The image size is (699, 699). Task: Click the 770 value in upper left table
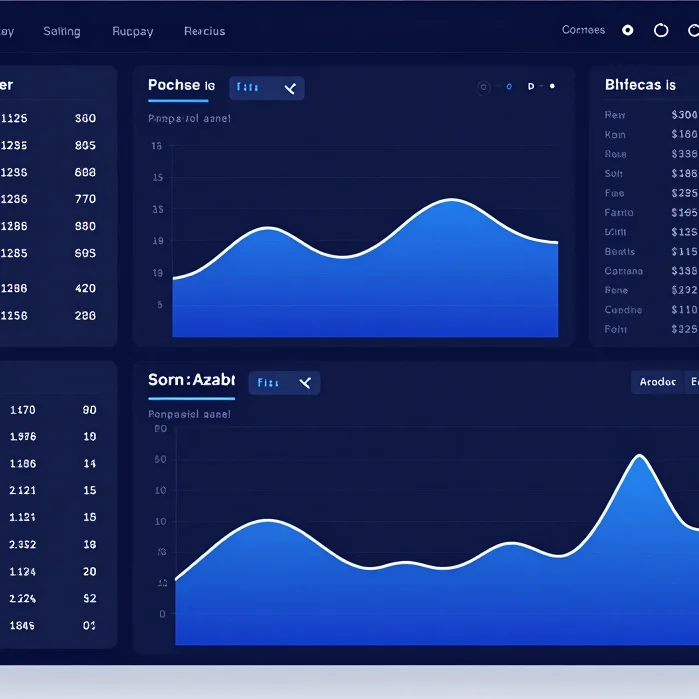click(85, 199)
